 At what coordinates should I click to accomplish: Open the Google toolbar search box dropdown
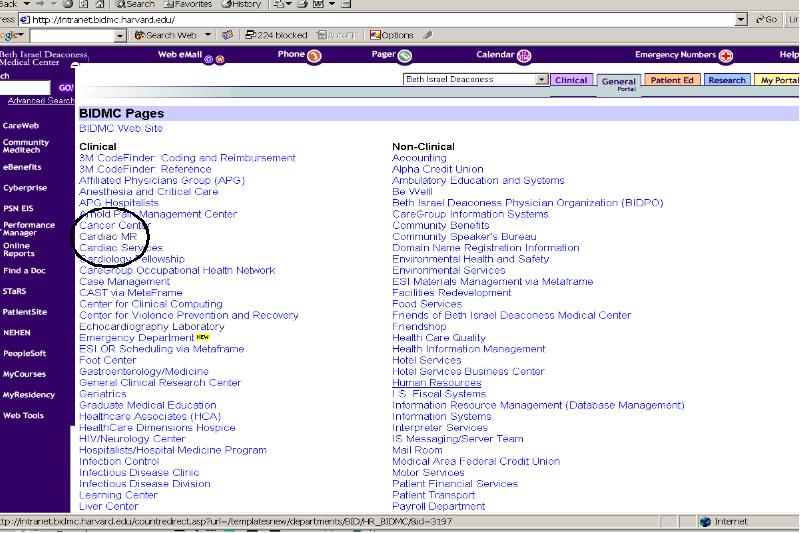[120, 36]
